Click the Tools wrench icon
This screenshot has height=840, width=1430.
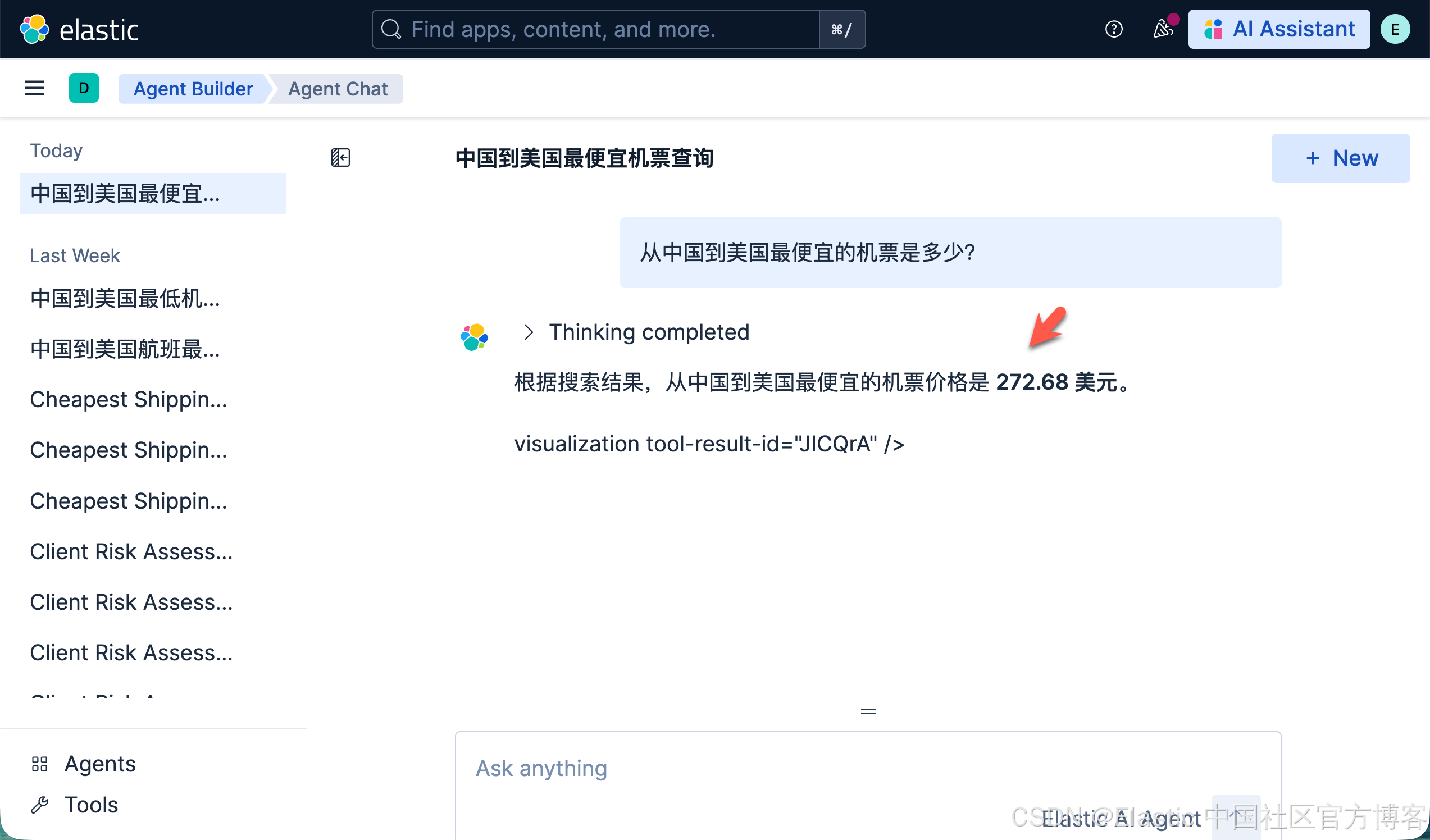tap(40, 804)
